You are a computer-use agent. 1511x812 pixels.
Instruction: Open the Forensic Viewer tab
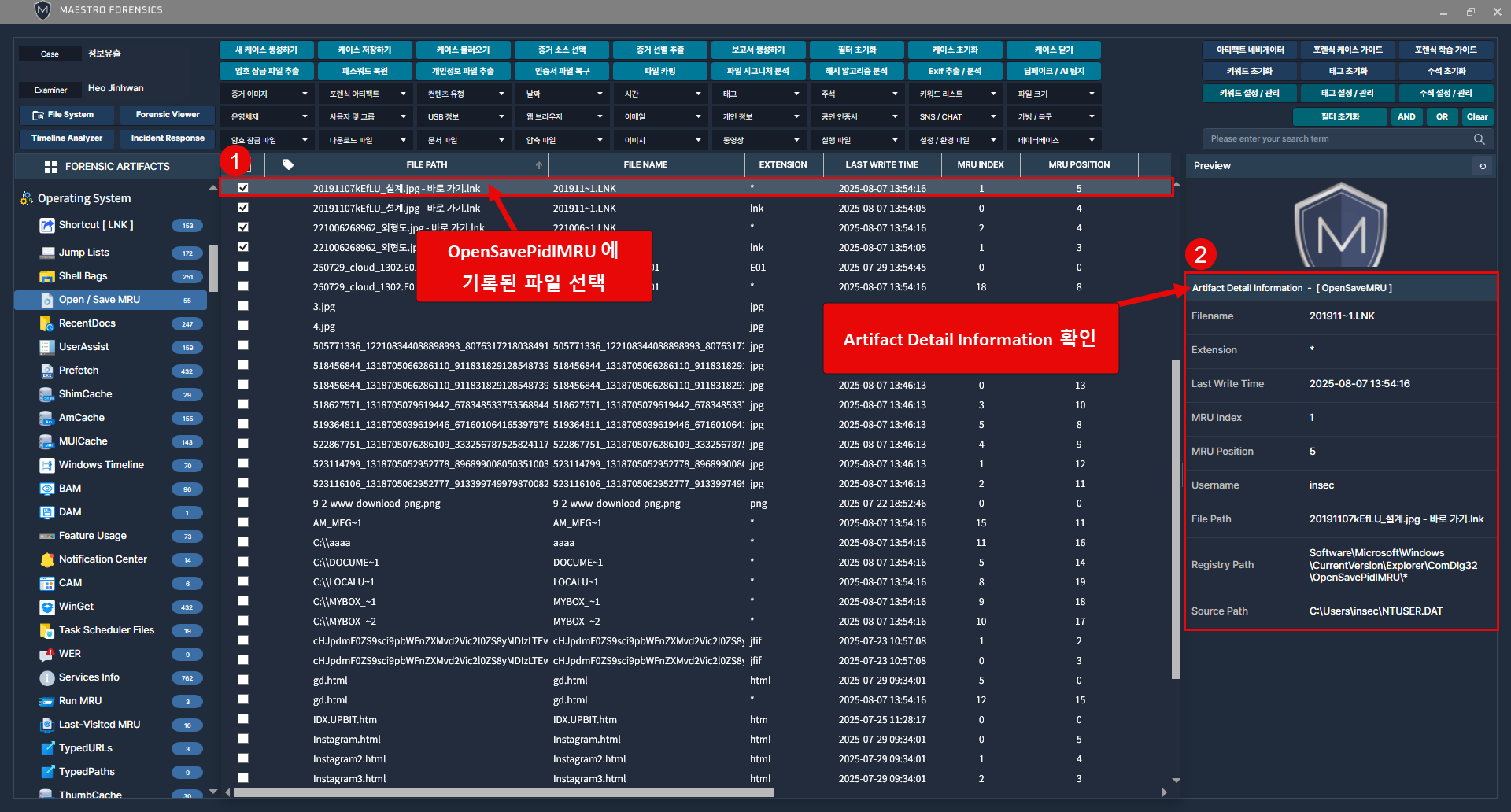point(168,115)
